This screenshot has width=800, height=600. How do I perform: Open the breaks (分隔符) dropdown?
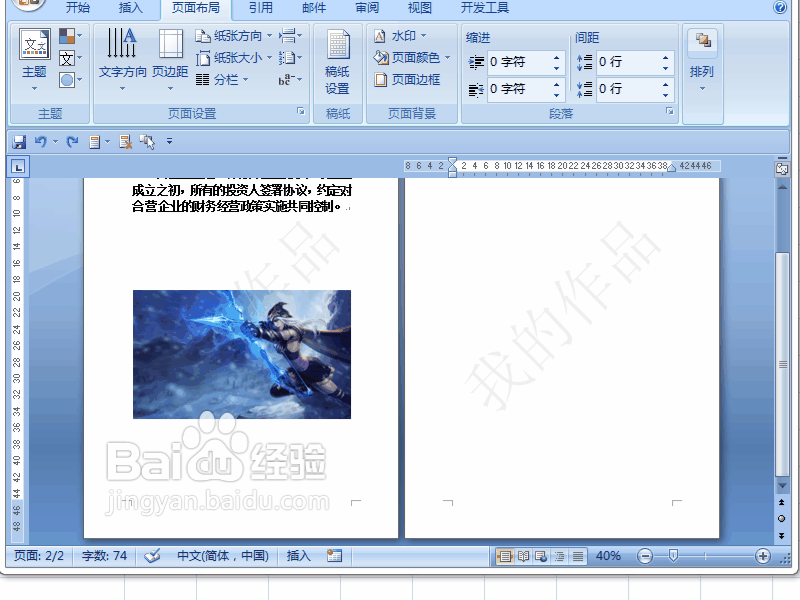click(290, 36)
